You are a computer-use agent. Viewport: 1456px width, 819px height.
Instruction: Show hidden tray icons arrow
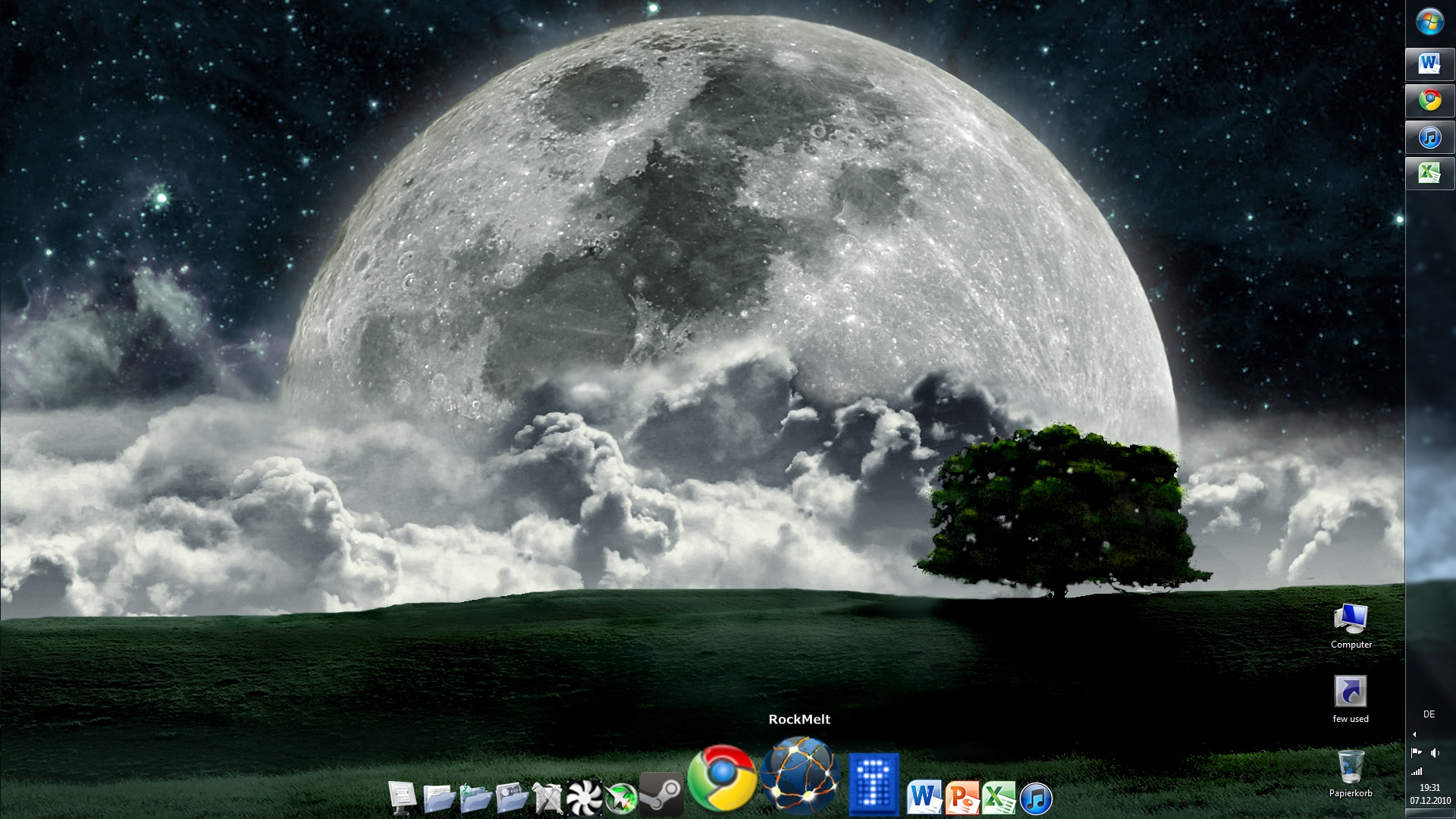click(1414, 734)
